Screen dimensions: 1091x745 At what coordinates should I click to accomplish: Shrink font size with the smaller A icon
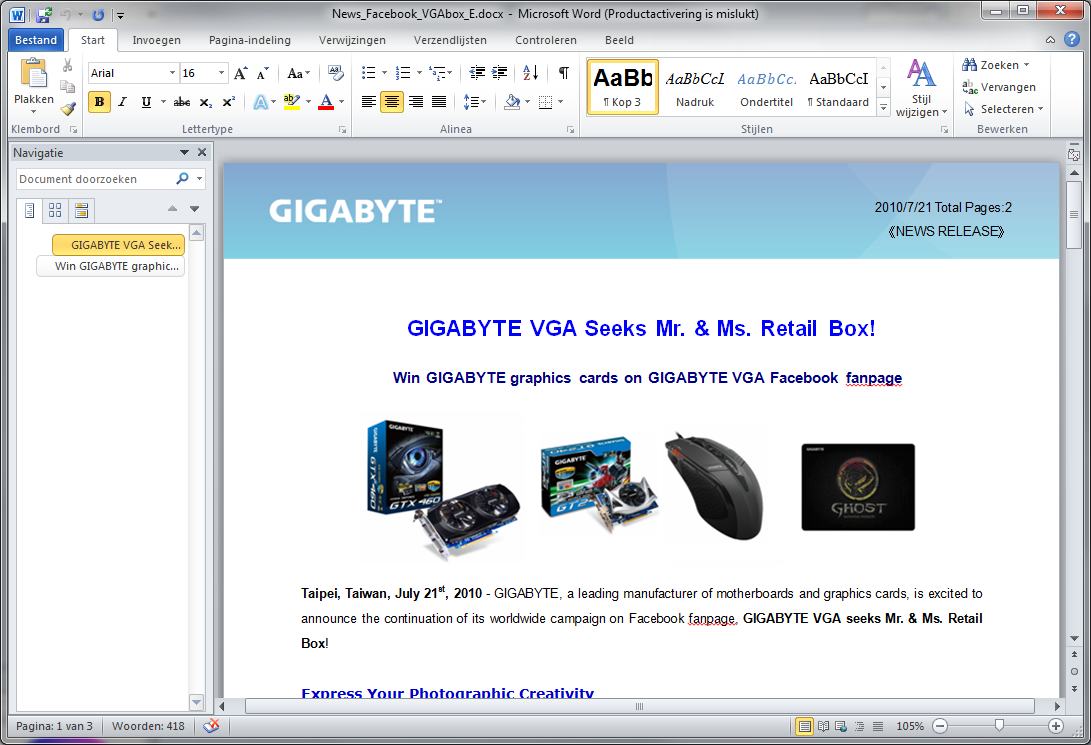(262, 73)
